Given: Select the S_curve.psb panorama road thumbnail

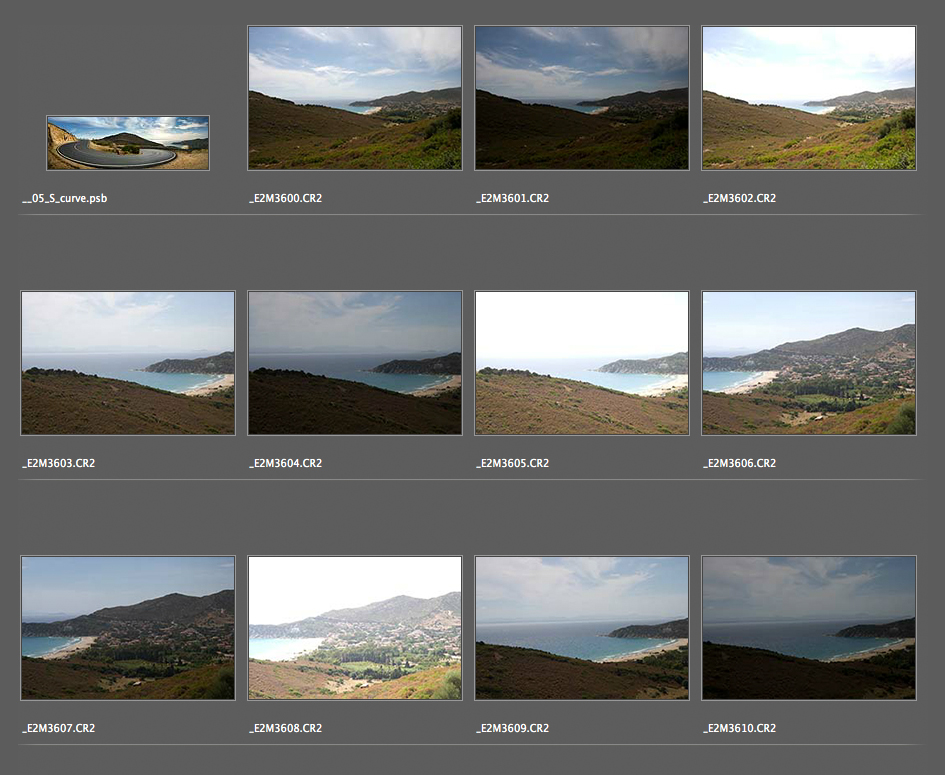Looking at the screenshot, I should (127, 142).
